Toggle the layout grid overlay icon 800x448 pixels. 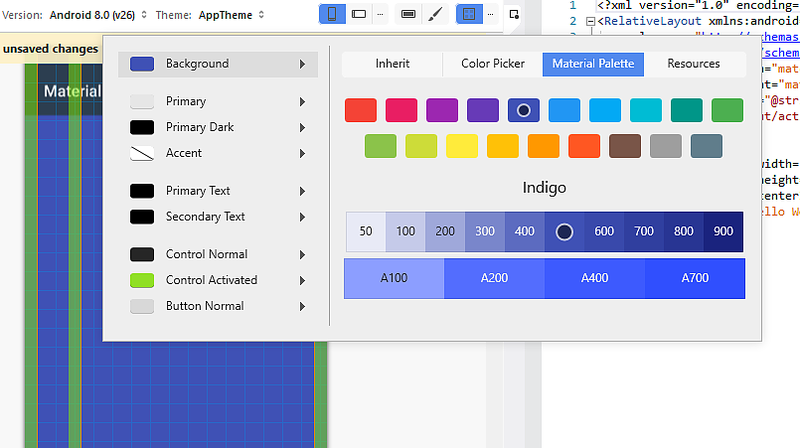pyautogui.click(x=469, y=14)
